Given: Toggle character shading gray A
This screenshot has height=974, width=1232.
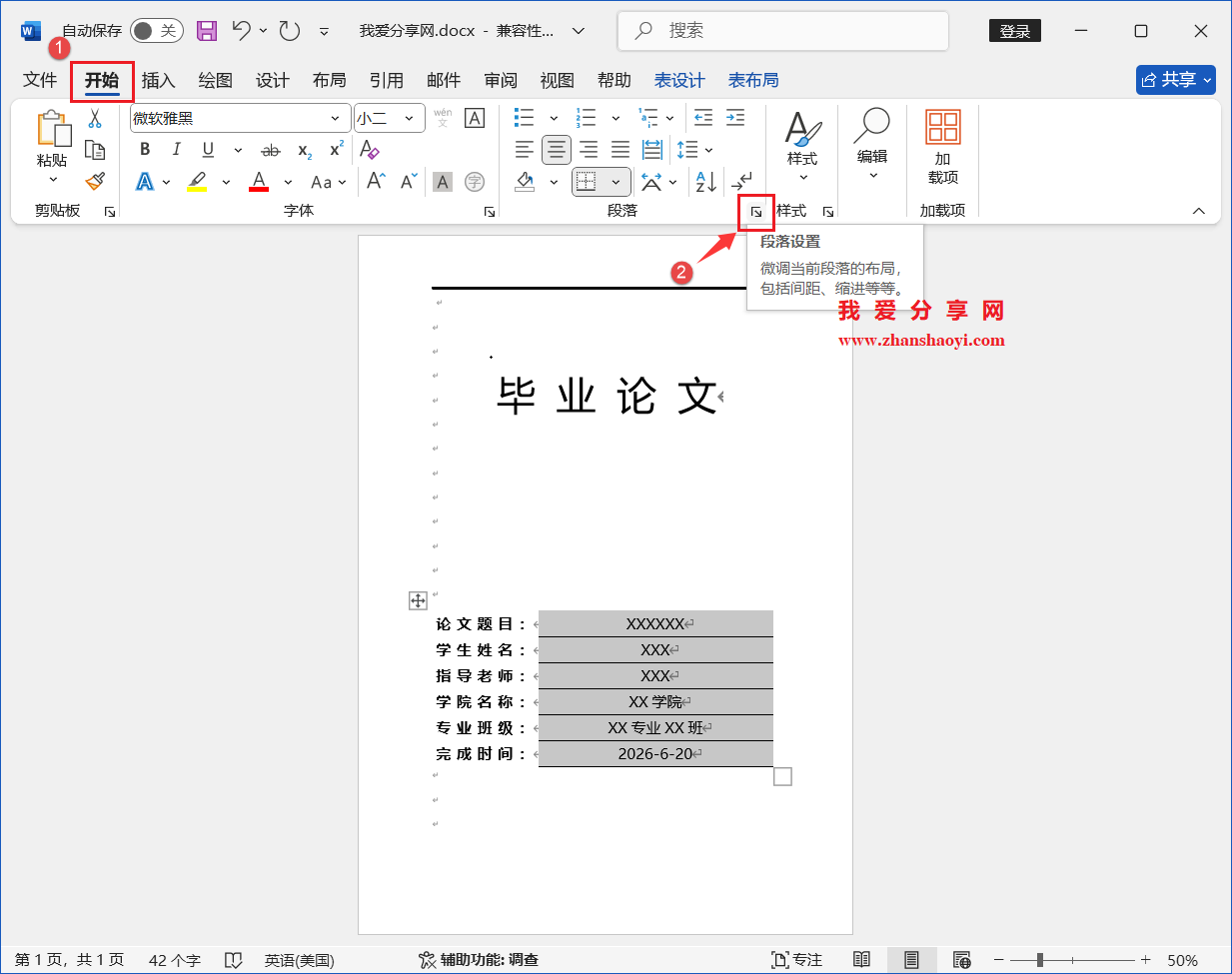Looking at the screenshot, I should pos(443,181).
